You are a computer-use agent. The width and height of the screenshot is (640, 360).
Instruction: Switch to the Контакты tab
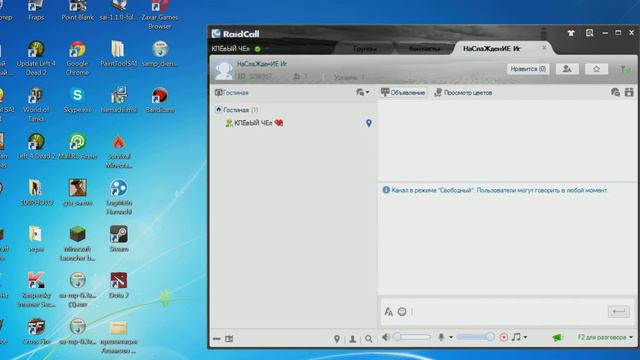pos(424,49)
